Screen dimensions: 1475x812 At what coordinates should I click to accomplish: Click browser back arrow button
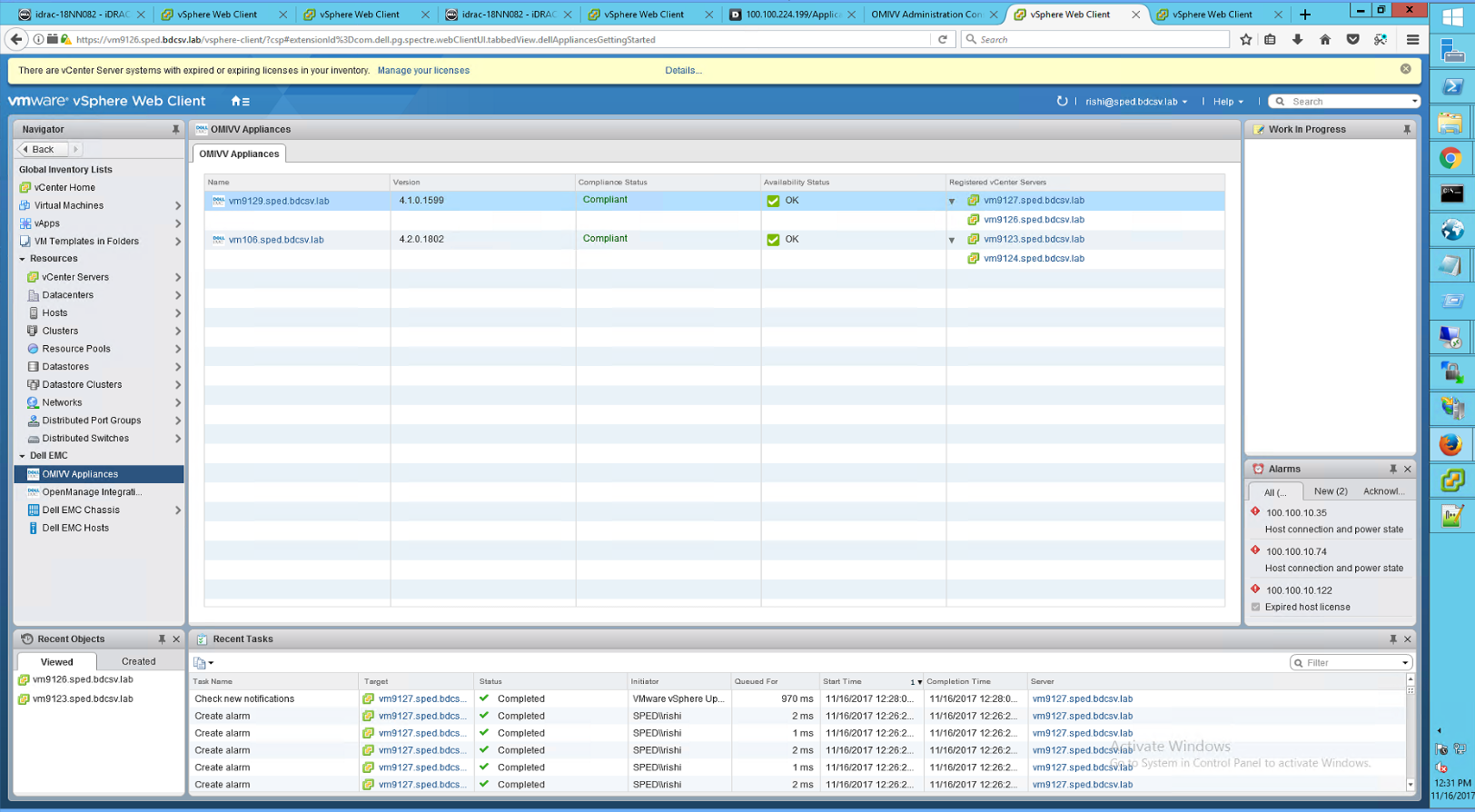coord(16,39)
